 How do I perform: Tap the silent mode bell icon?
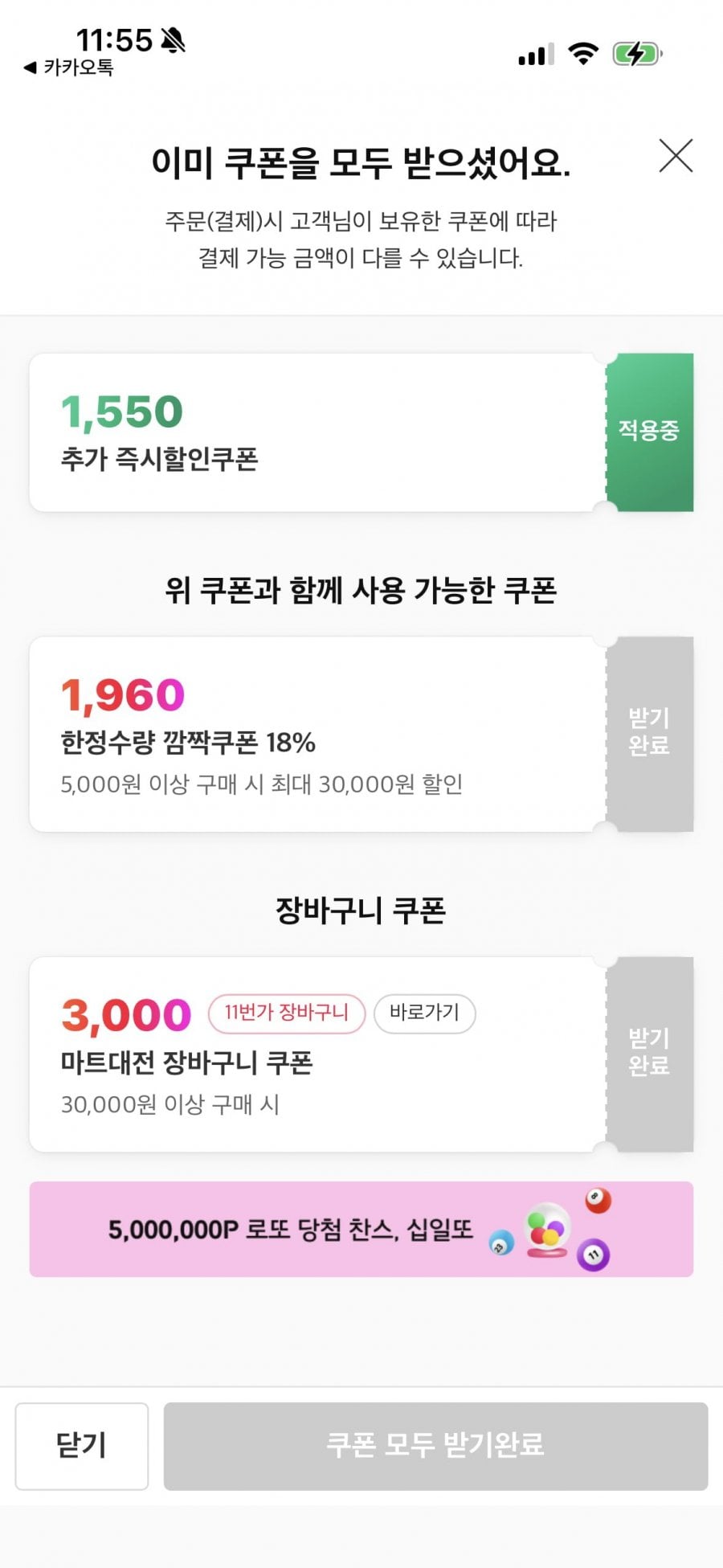click(x=173, y=39)
